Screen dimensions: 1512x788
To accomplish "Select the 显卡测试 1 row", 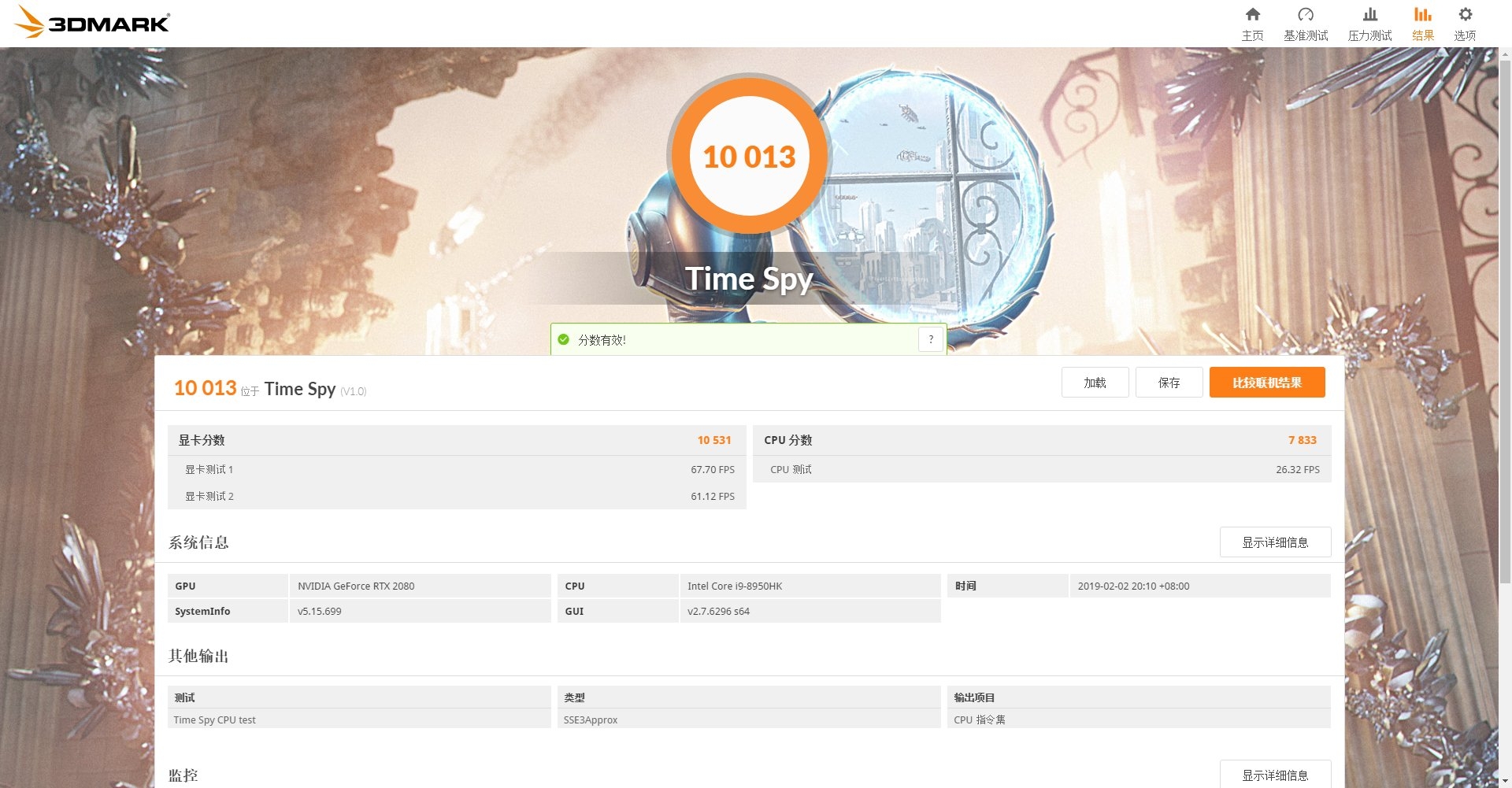I will [x=457, y=469].
